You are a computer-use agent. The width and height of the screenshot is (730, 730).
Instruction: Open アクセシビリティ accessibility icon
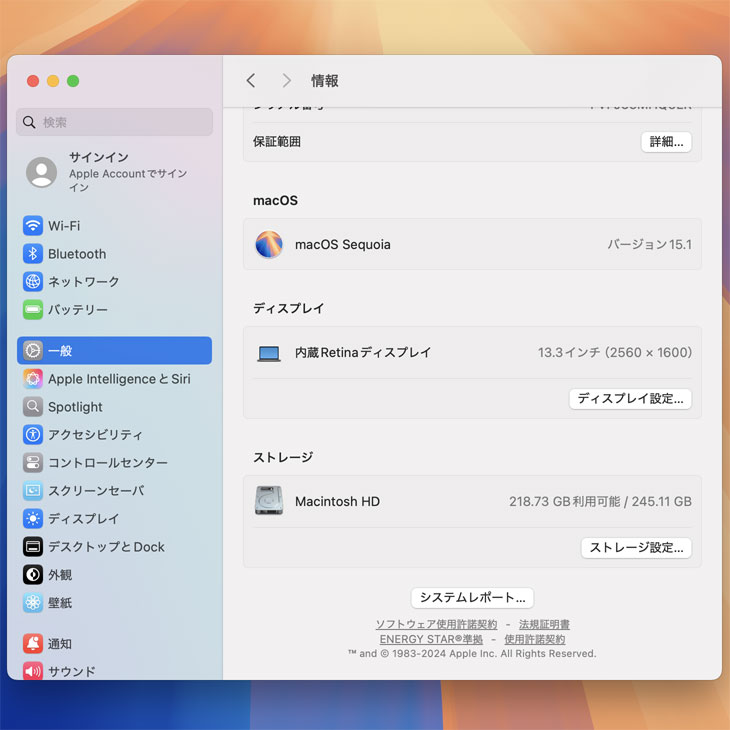(33, 435)
